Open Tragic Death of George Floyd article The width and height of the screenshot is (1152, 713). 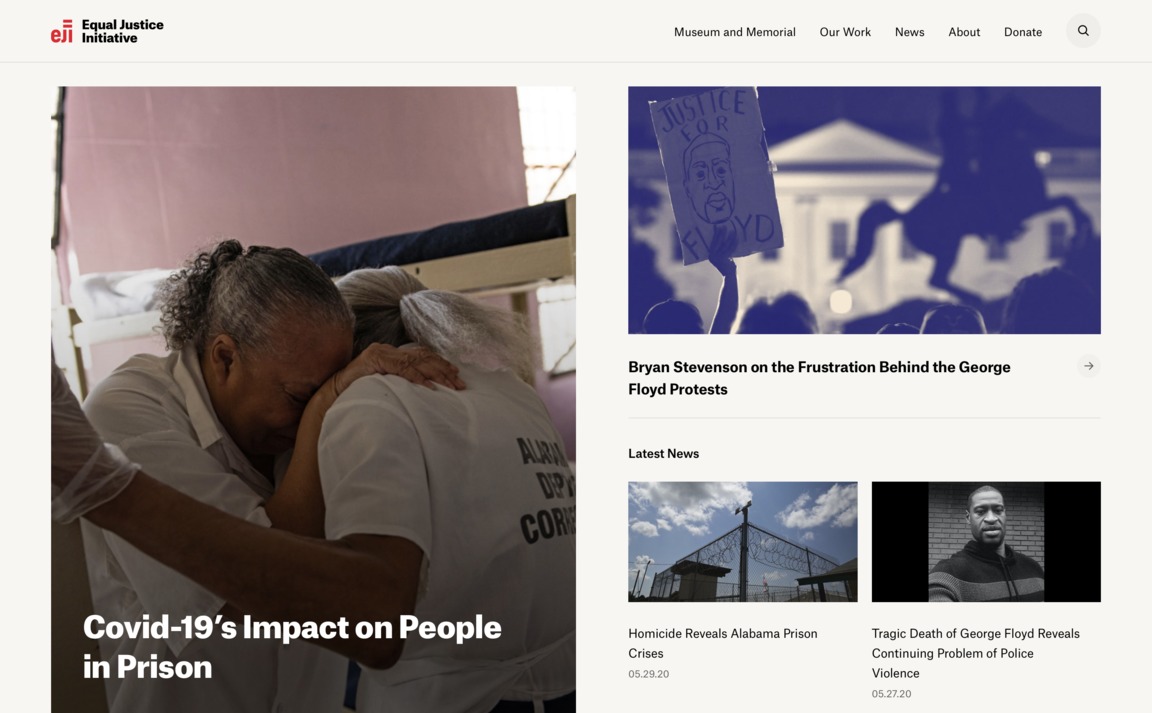976,653
